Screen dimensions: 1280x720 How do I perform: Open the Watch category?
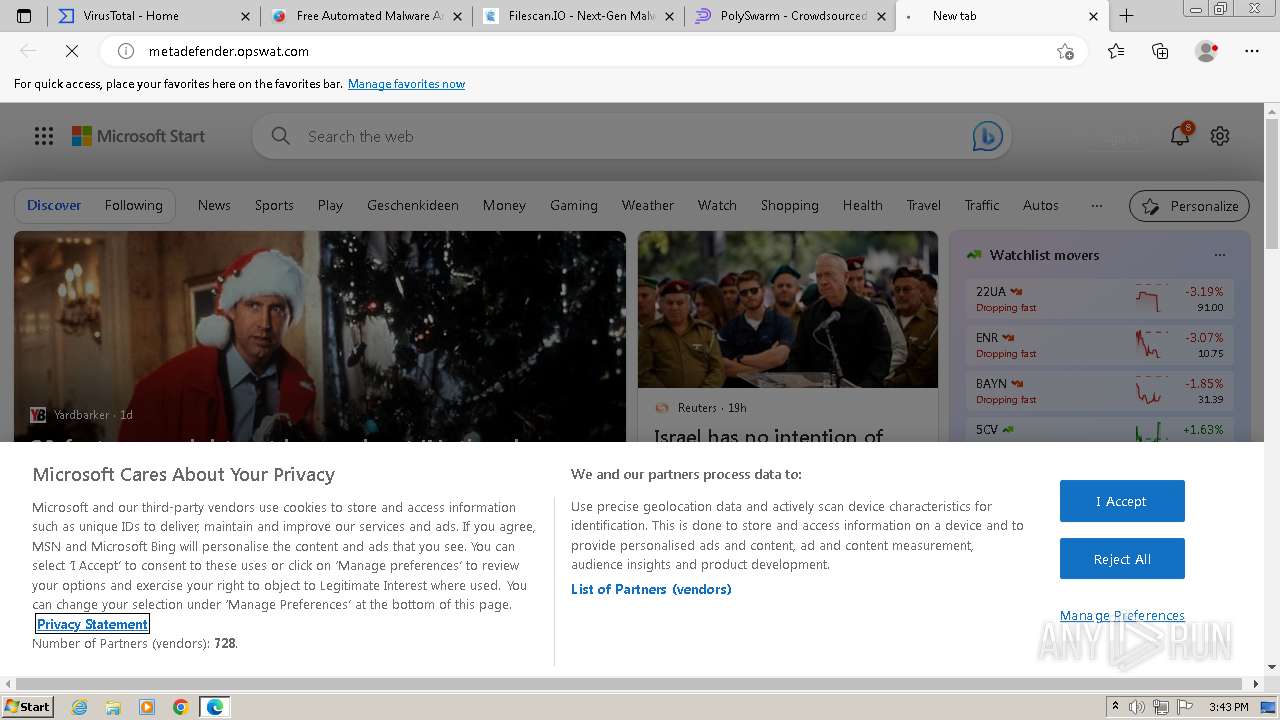[x=717, y=205]
